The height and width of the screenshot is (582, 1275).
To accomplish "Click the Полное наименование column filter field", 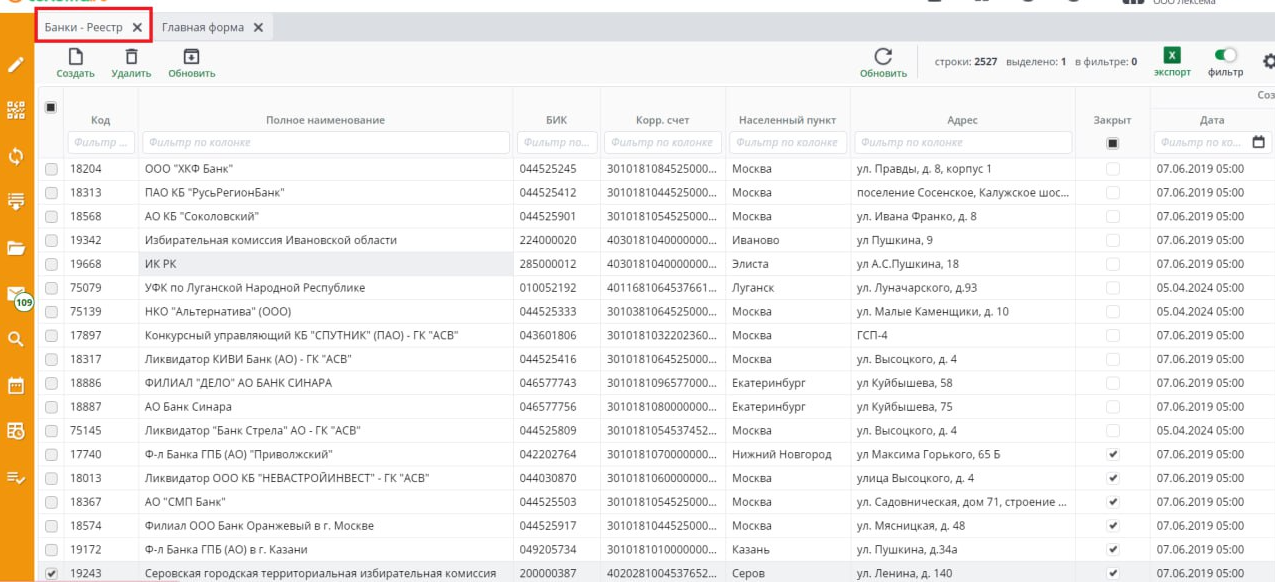I will 325,143.
